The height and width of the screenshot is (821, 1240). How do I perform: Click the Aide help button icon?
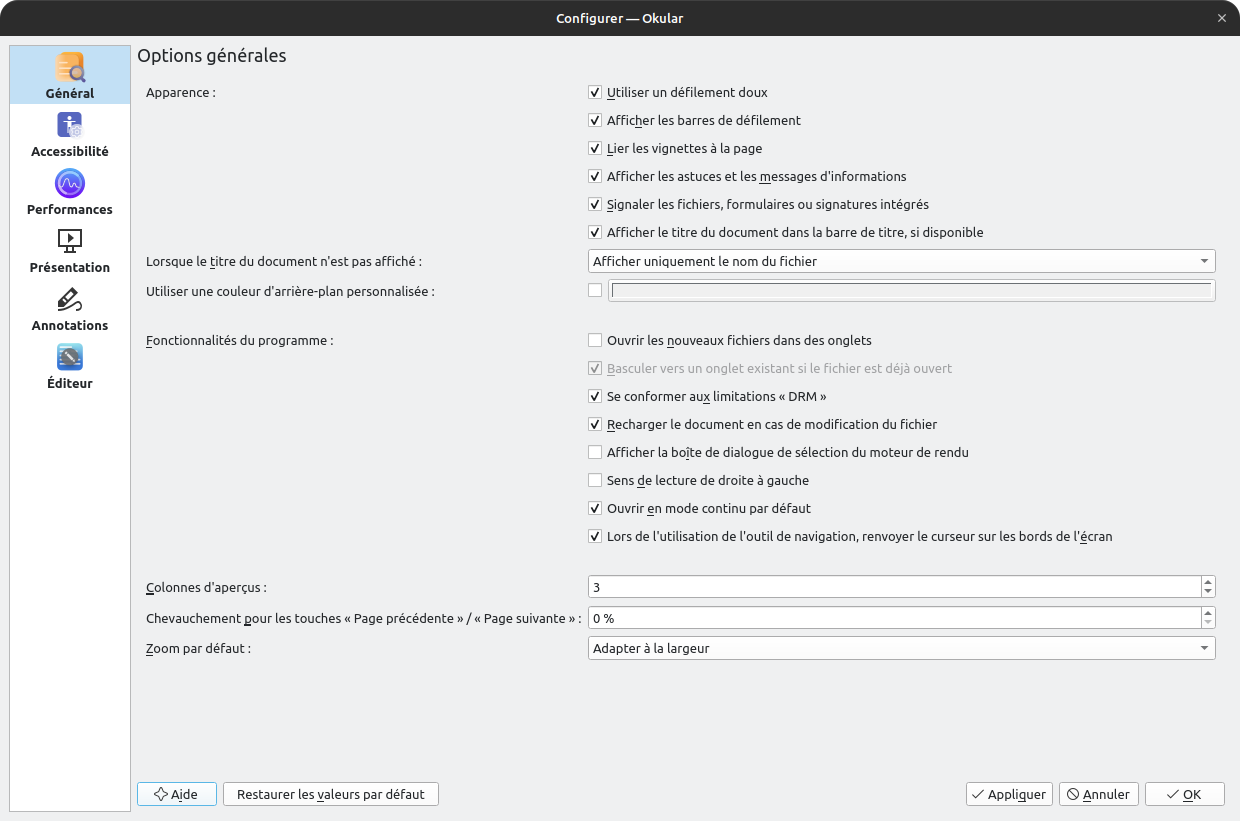coord(160,794)
